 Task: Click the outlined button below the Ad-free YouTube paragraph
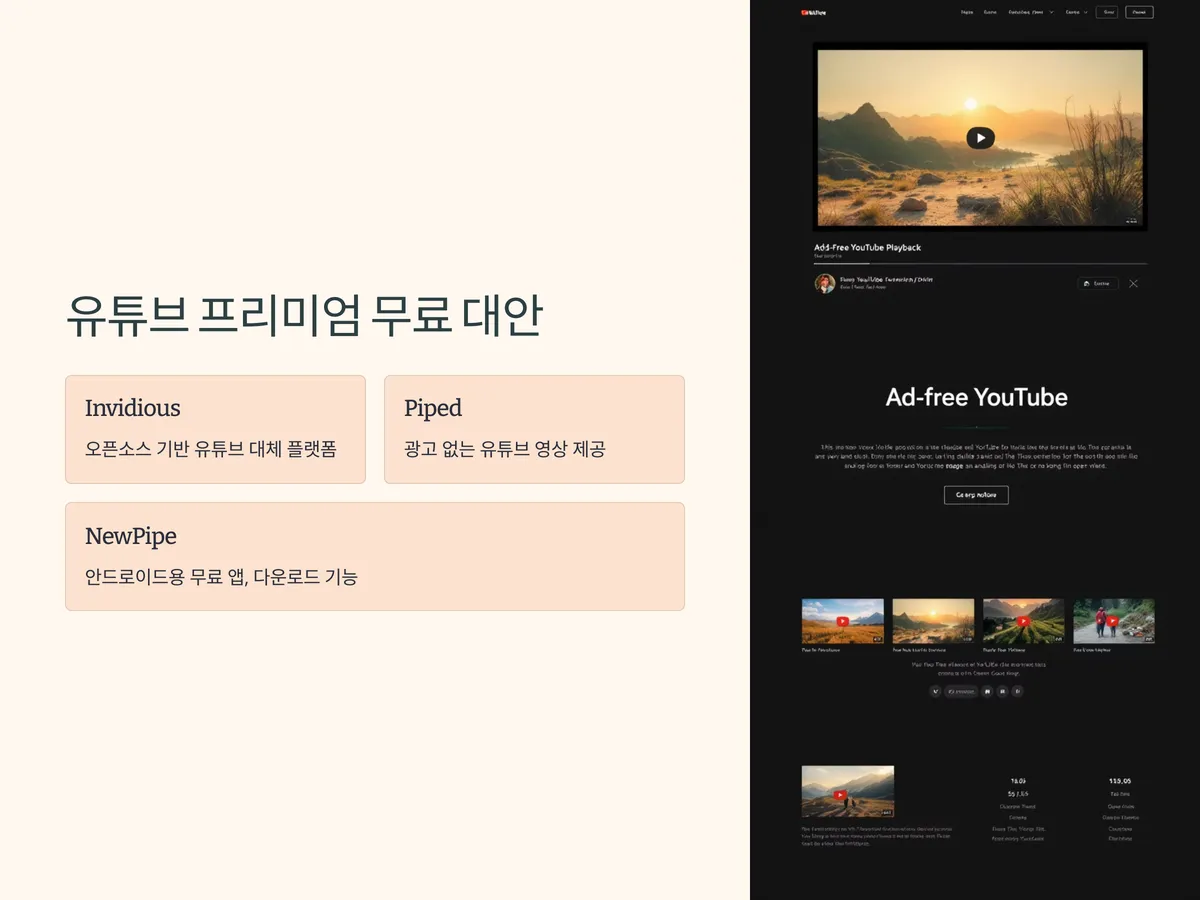point(976,495)
